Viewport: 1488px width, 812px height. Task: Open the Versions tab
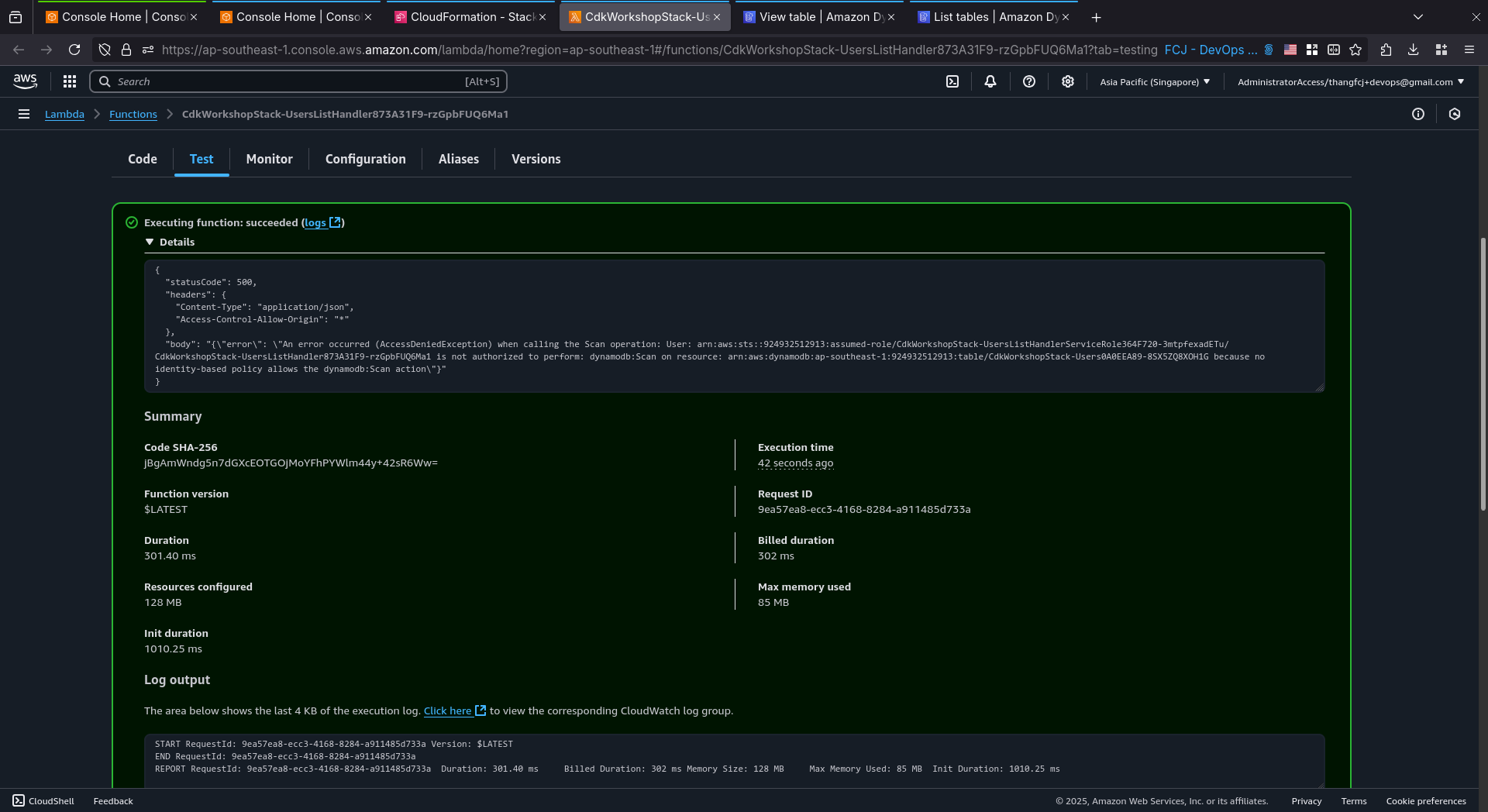point(536,159)
